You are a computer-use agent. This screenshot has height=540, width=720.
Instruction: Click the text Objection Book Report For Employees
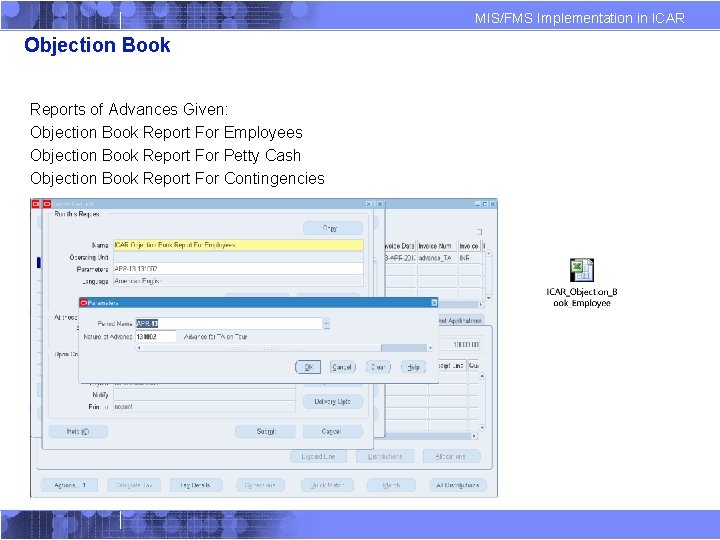(166, 132)
